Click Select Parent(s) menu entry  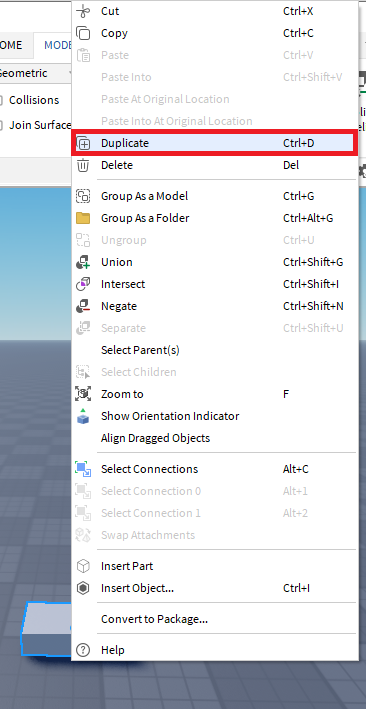click(215, 350)
